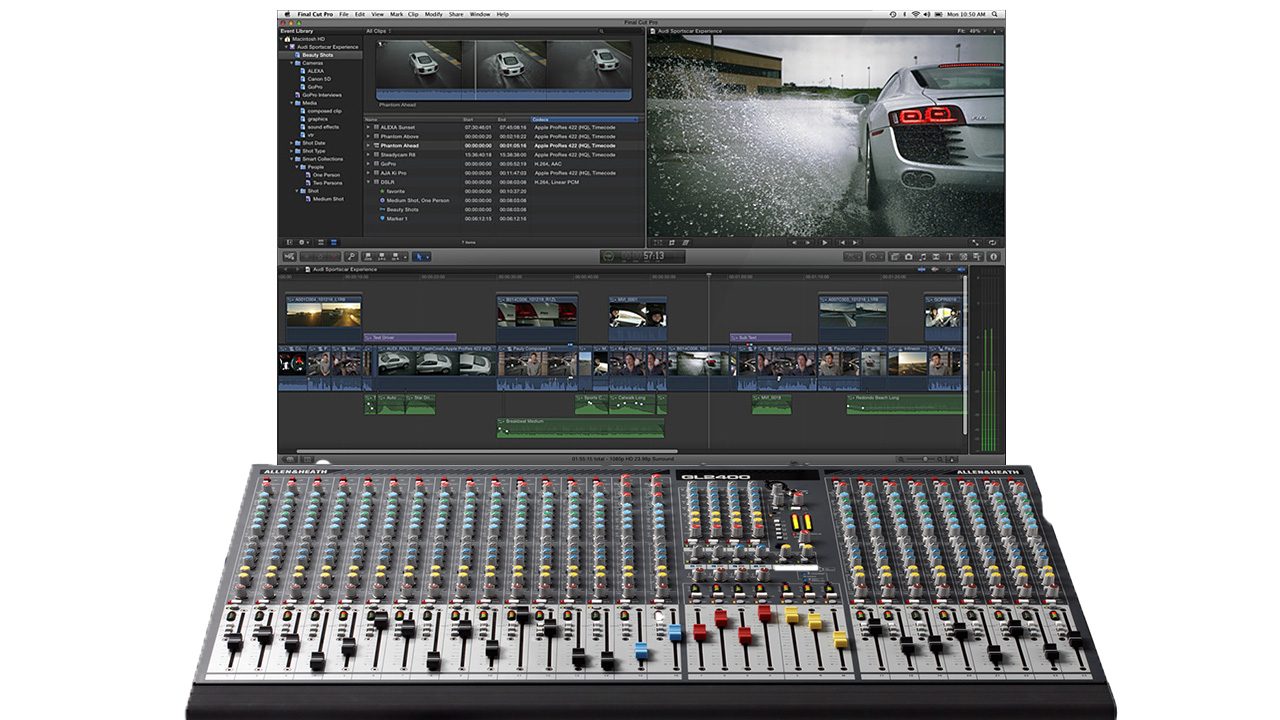The image size is (1280, 720).
Task: Collapse the Audi Sportscar Experience event
Action: pos(288,47)
